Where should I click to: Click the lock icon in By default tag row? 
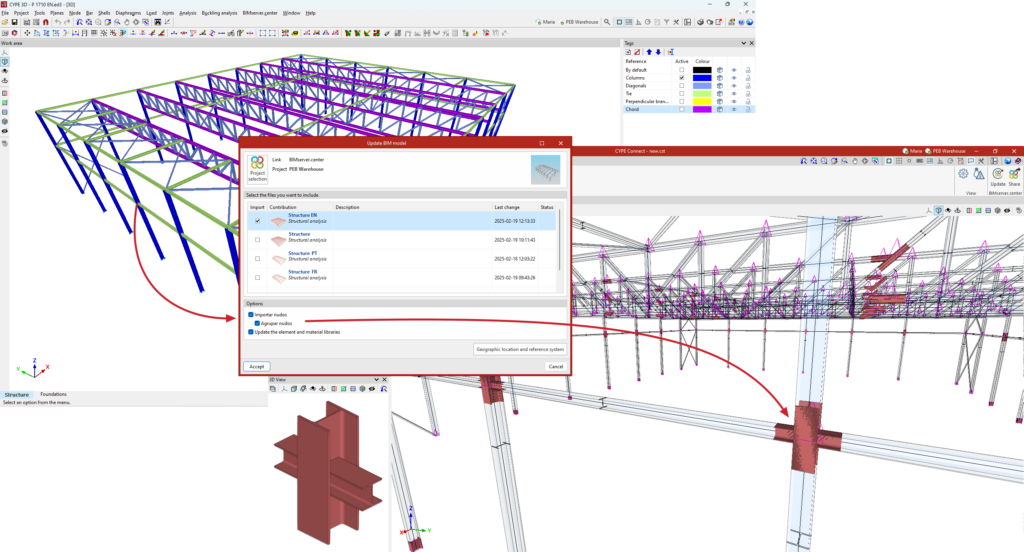point(748,70)
